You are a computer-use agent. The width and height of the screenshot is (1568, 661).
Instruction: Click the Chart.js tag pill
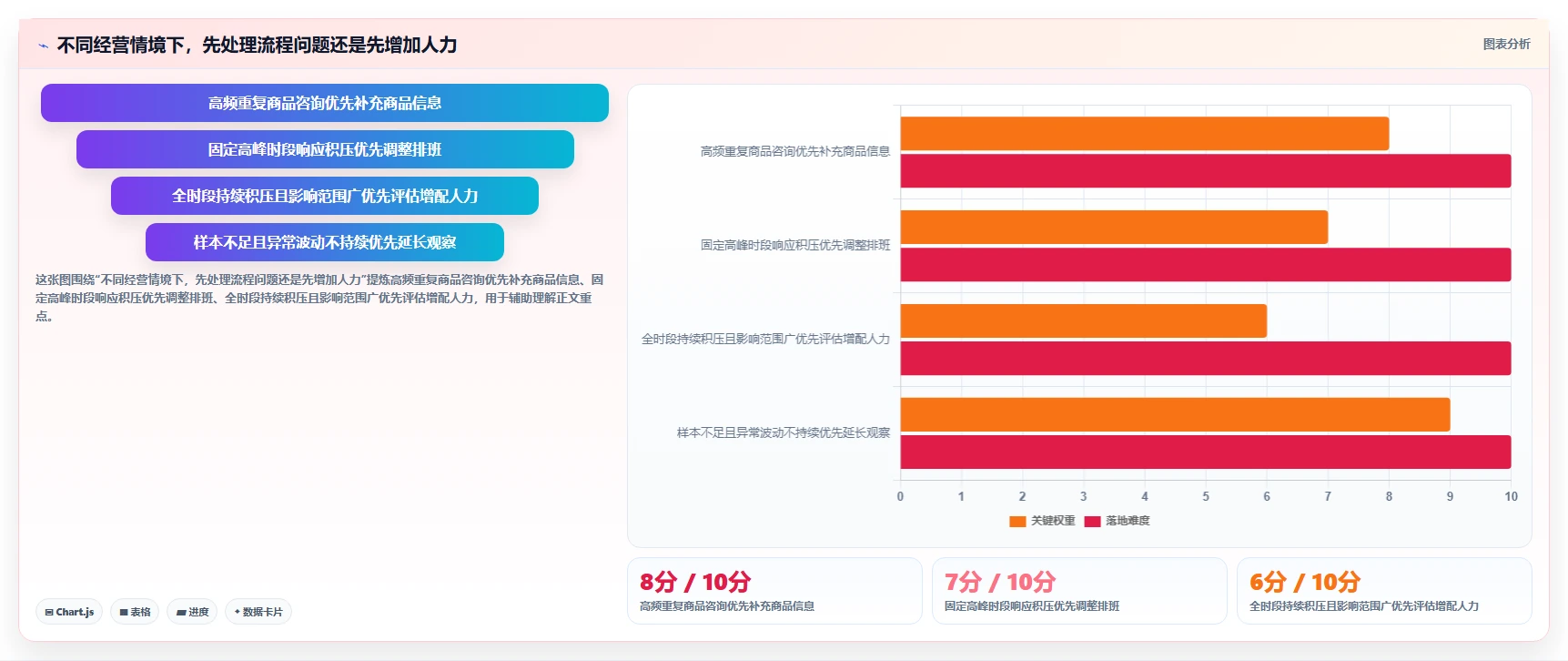coord(69,612)
